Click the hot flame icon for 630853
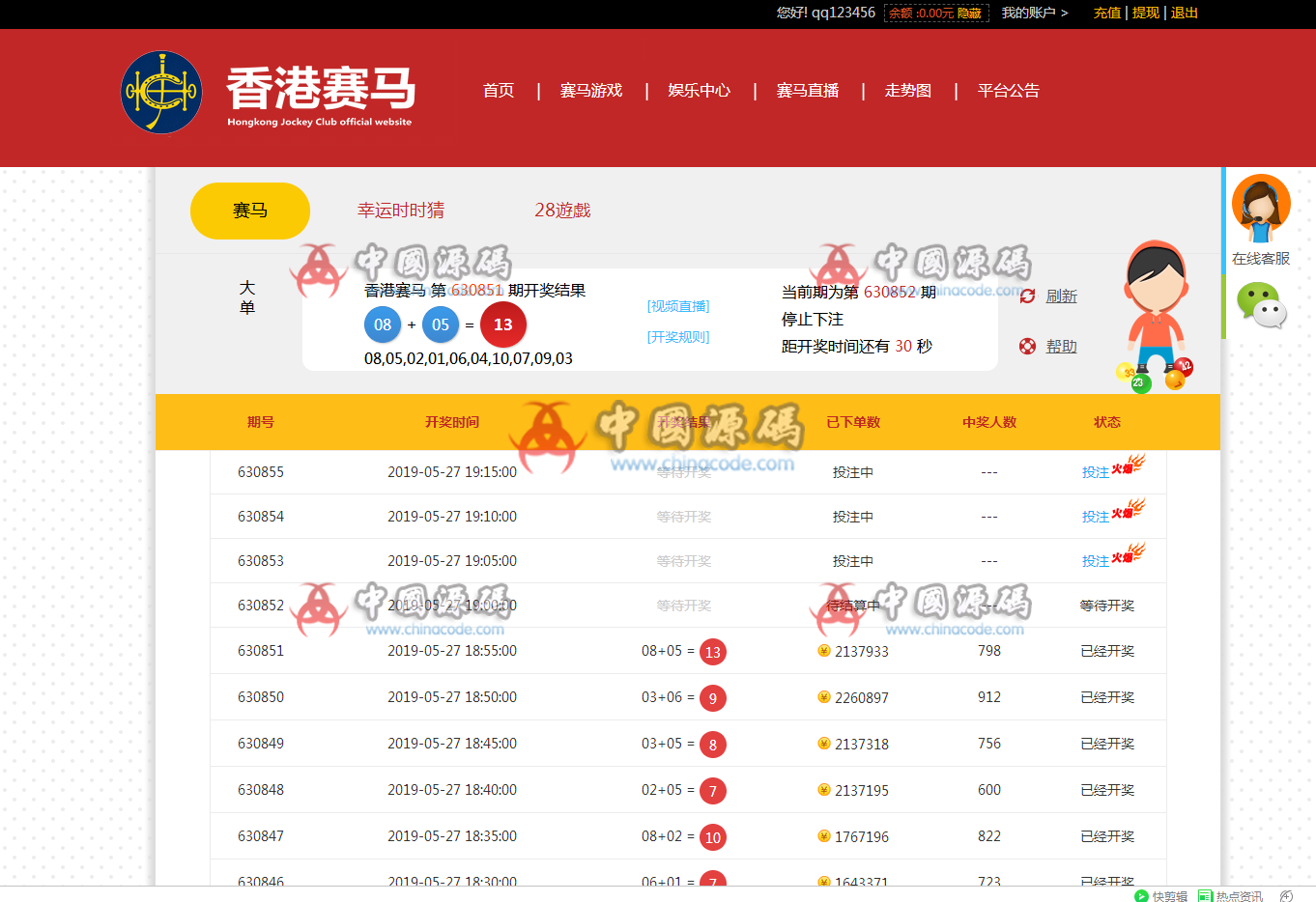Viewport: 1316px width, 902px height. 1128,553
